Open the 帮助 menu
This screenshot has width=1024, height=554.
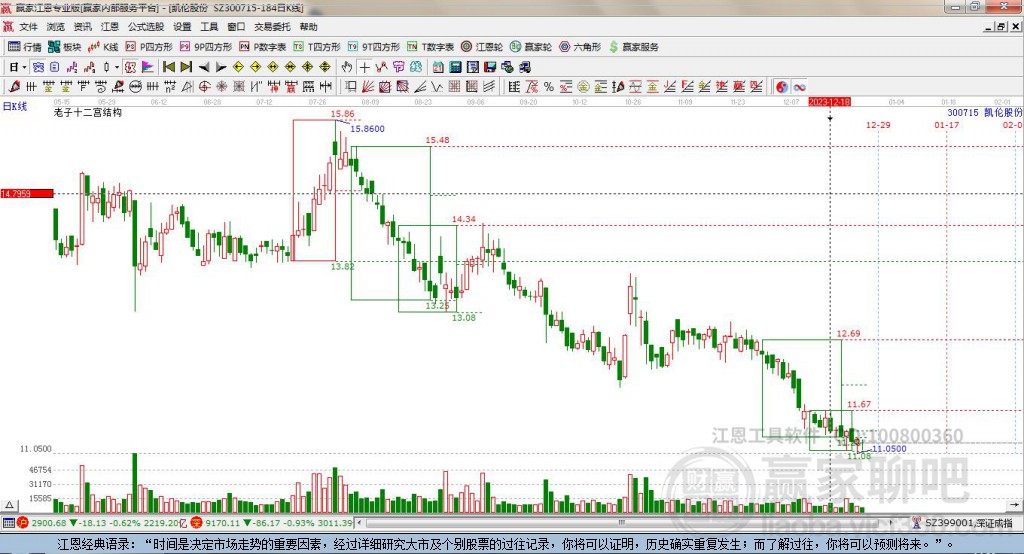tap(308, 27)
